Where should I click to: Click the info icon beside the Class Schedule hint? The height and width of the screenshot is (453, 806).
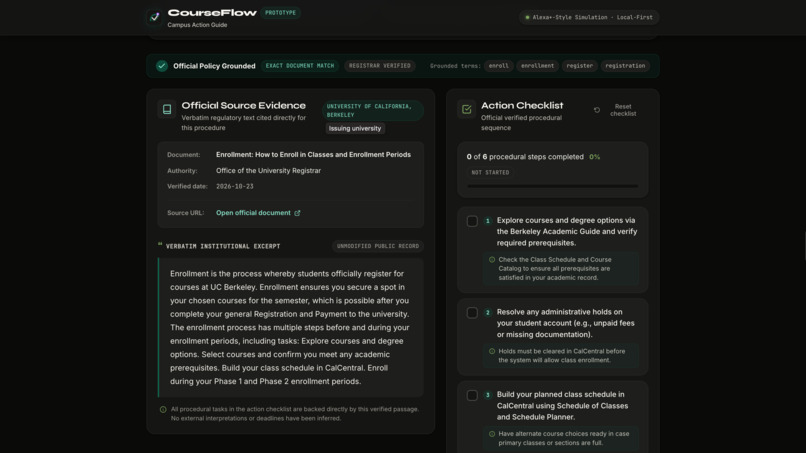(x=492, y=260)
